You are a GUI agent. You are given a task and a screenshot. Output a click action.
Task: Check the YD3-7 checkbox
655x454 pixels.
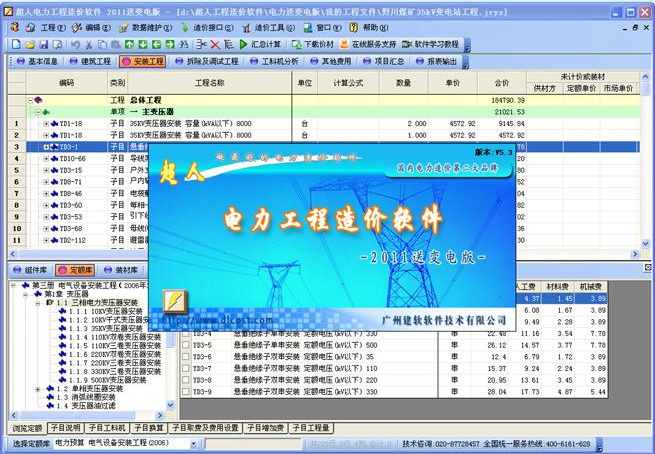point(186,368)
